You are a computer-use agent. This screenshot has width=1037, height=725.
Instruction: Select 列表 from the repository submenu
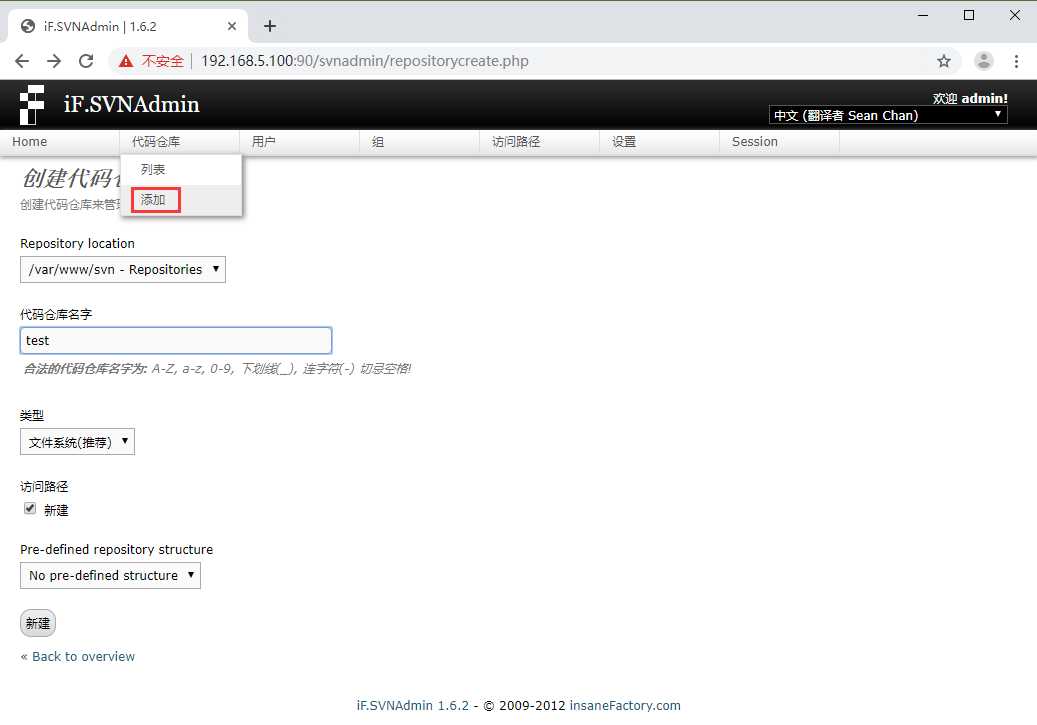pos(181,169)
